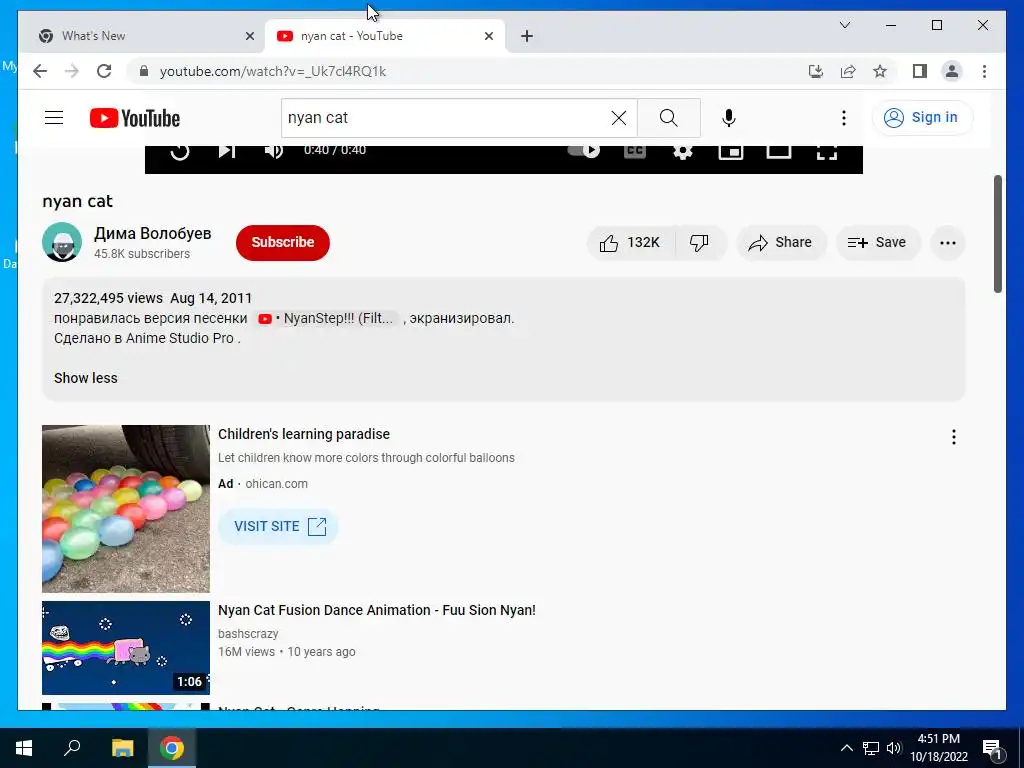Click Sign in
This screenshot has width=1024, height=768.
point(922,118)
